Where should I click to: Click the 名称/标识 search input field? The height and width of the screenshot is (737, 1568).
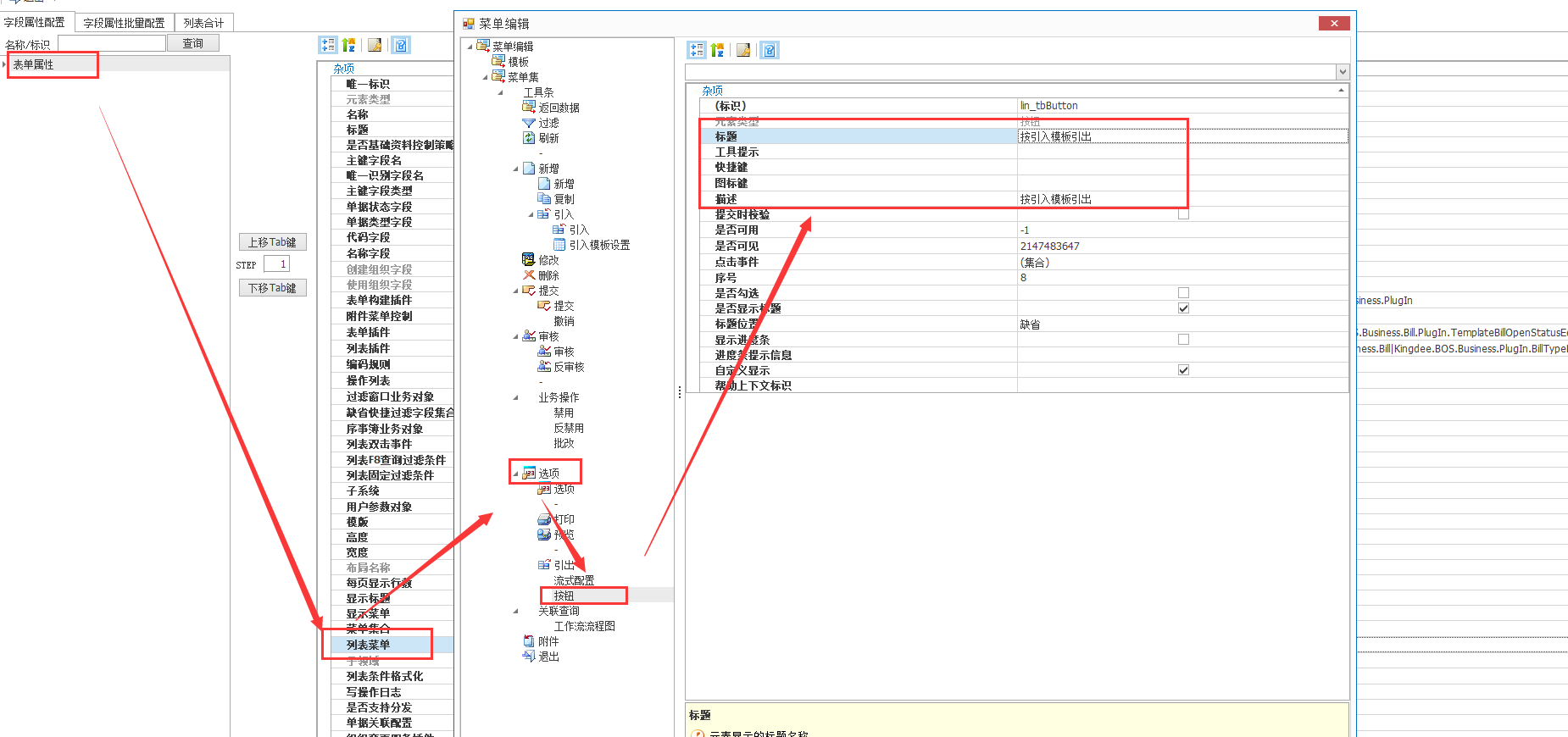(x=112, y=43)
